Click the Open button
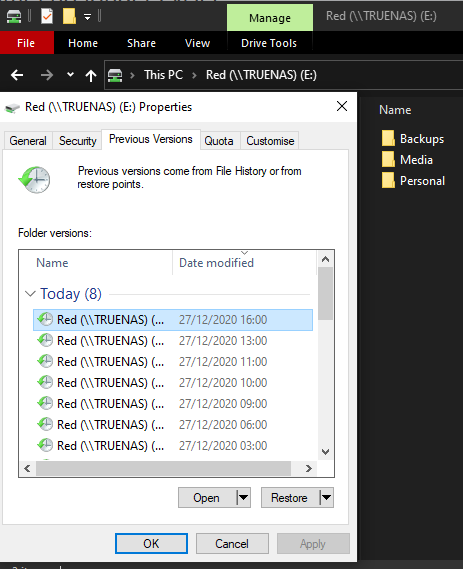This screenshot has height=569, width=463. 206,498
